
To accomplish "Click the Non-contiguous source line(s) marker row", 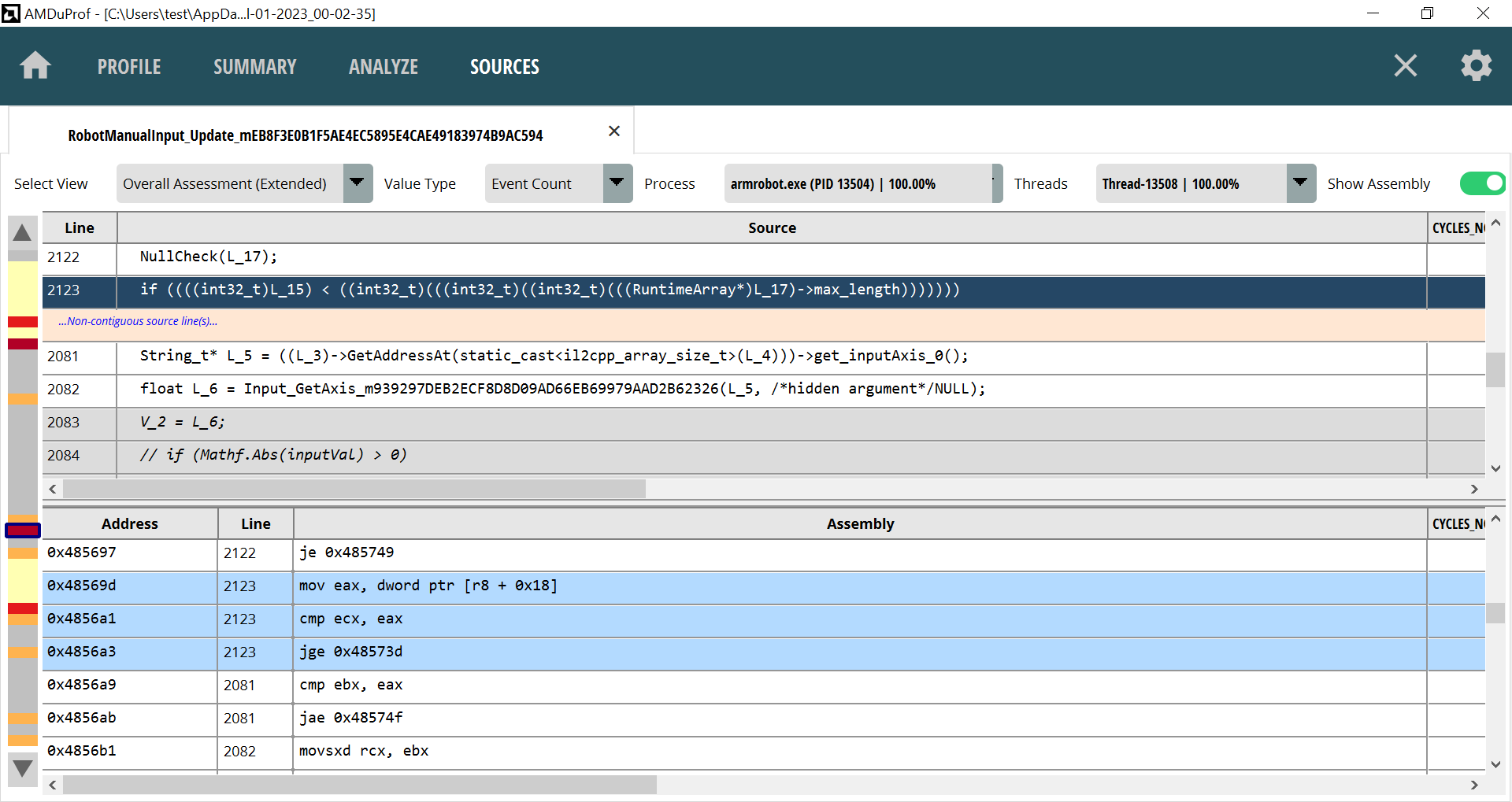I will point(764,323).
